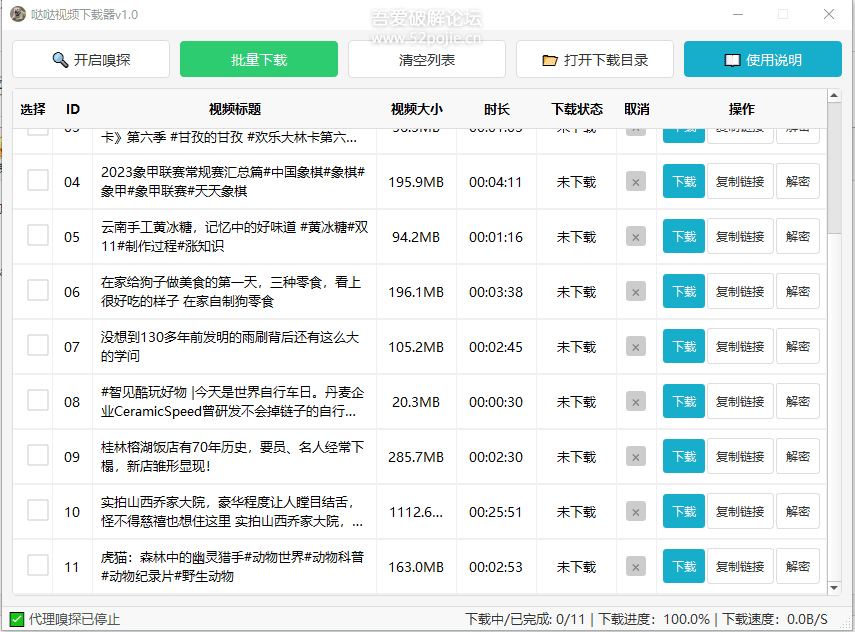This screenshot has height=632, width=855.
Task: Select the checkbox in row 06
Action: coord(38,290)
